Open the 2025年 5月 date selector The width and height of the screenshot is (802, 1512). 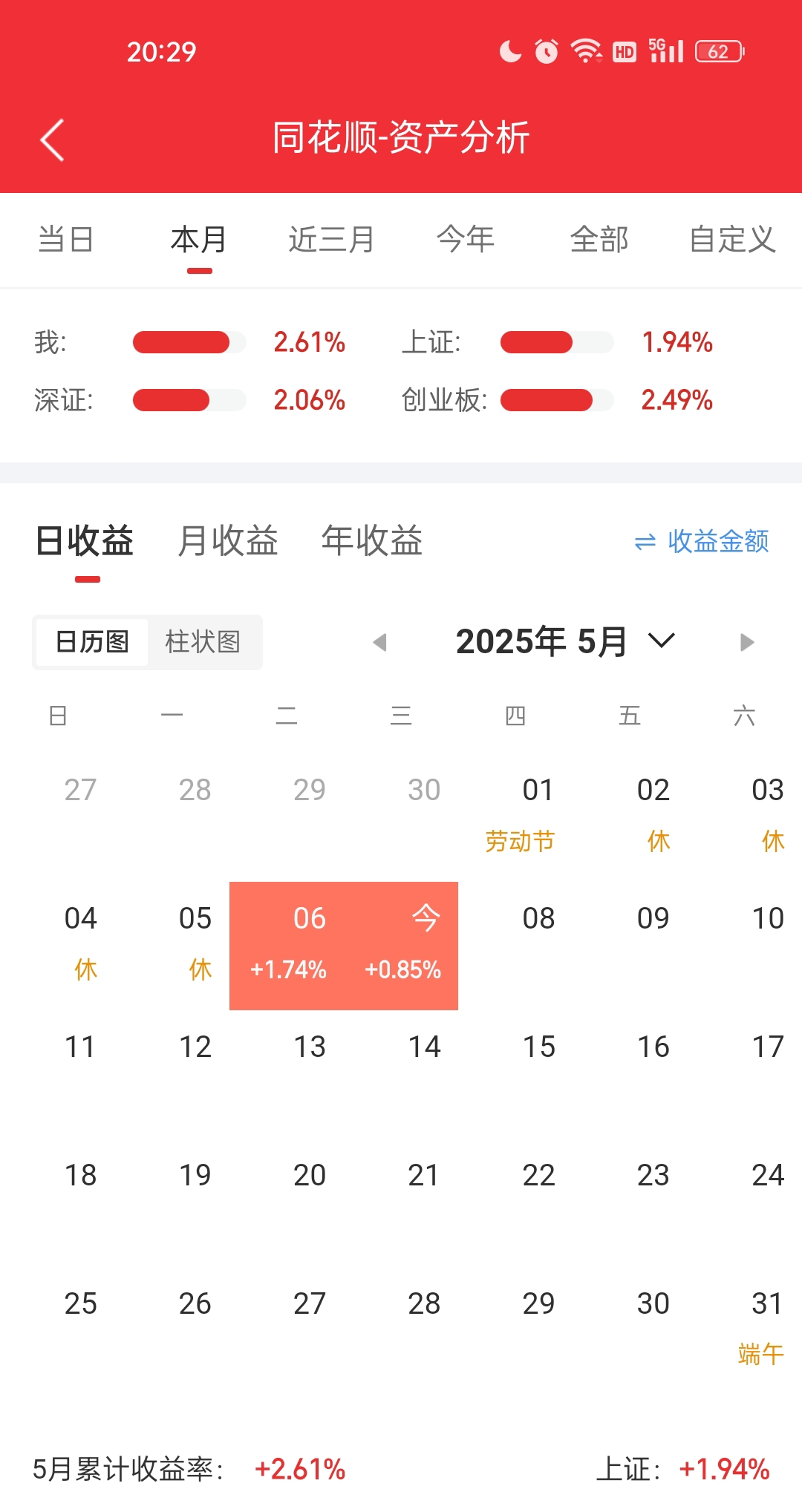[x=542, y=641]
